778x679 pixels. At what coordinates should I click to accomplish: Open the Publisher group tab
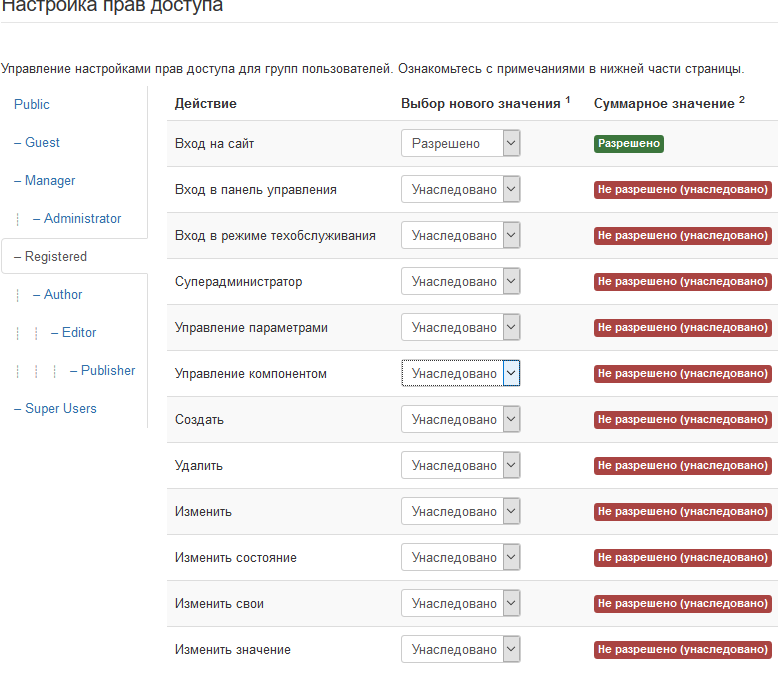[x=108, y=371]
